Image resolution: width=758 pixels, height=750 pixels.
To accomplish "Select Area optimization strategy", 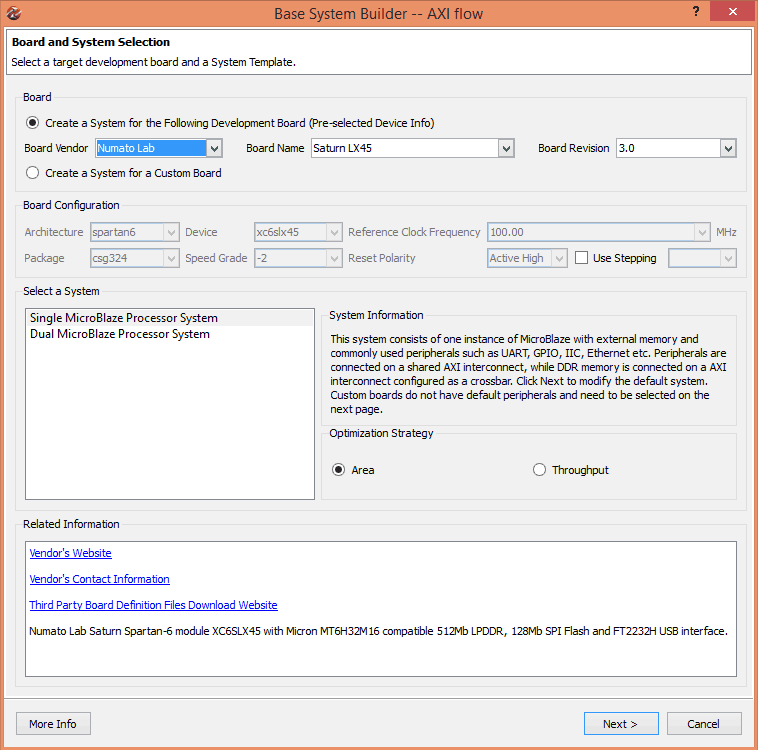I will 339,470.
